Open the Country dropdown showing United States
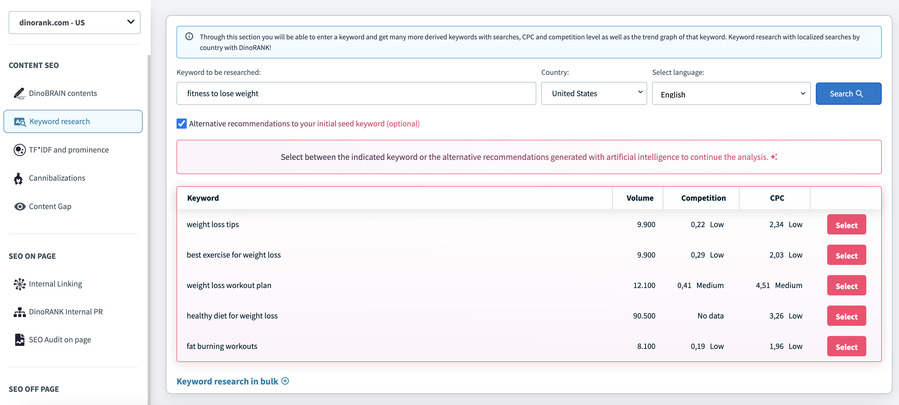 tap(593, 94)
